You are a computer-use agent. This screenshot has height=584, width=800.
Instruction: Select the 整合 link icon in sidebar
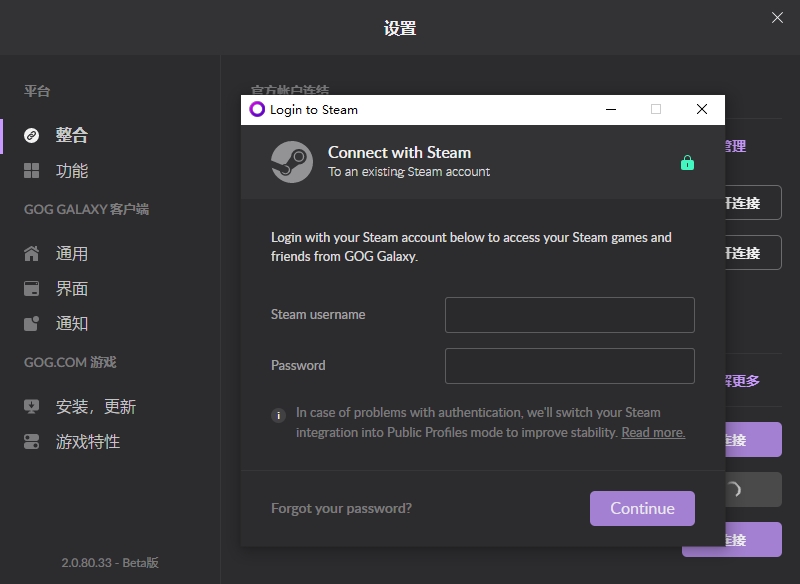point(32,135)
